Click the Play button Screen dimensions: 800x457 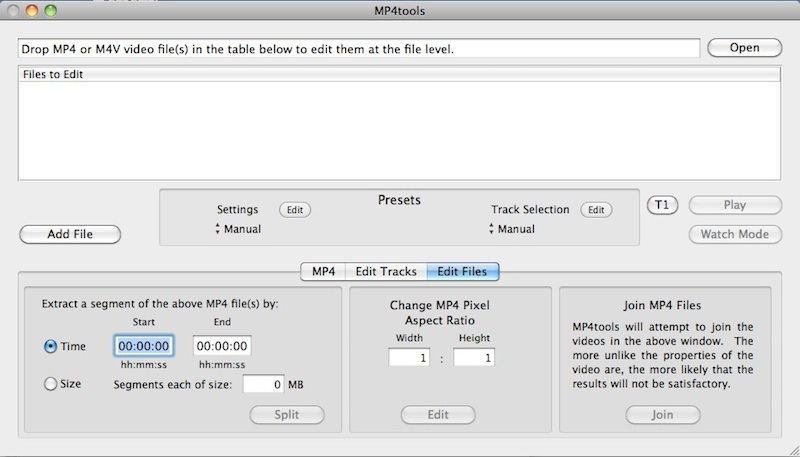734,205
